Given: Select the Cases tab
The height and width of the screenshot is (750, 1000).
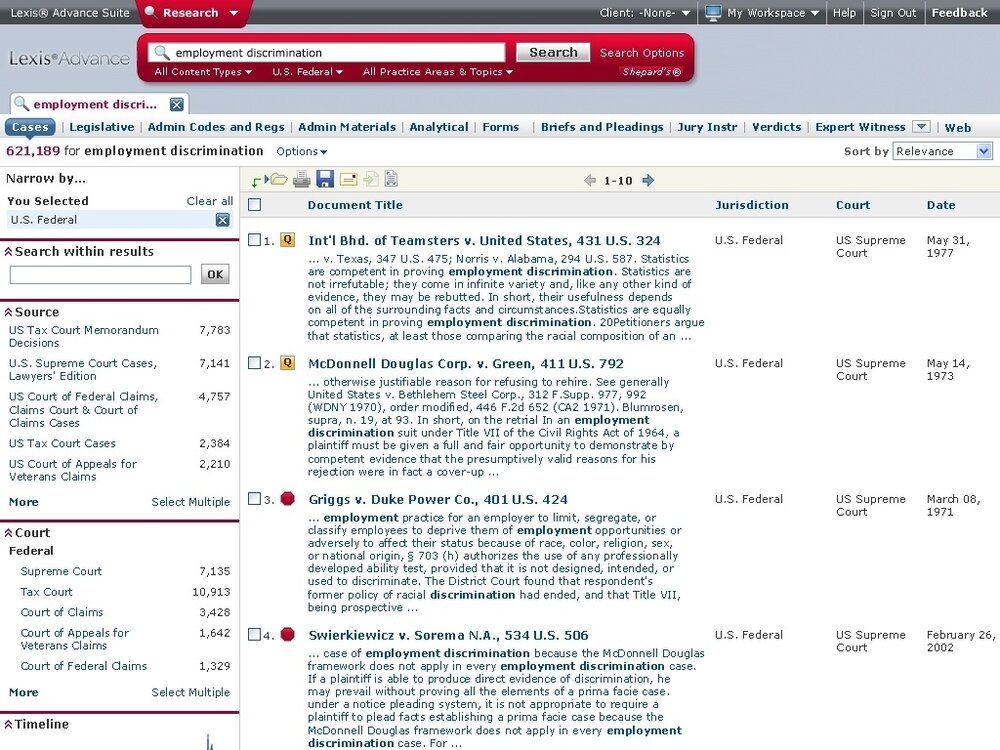Looking at the screenshot, I should (30, 127).
